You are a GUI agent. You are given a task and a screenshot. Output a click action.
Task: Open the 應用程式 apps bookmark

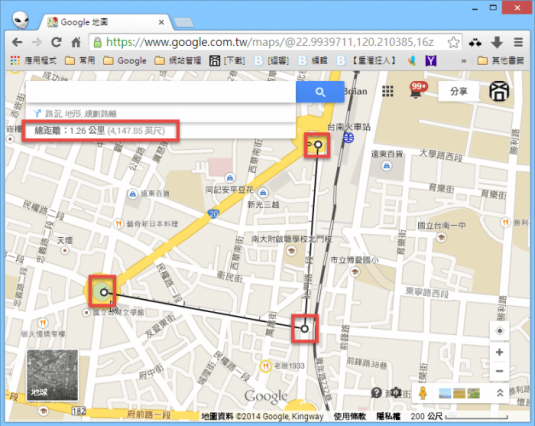coord(33,61)
